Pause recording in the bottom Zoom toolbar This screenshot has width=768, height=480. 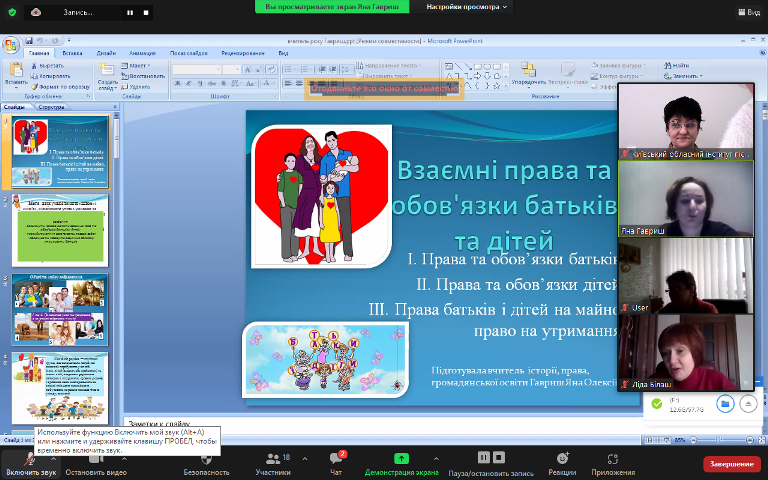[x=483, y=457]
